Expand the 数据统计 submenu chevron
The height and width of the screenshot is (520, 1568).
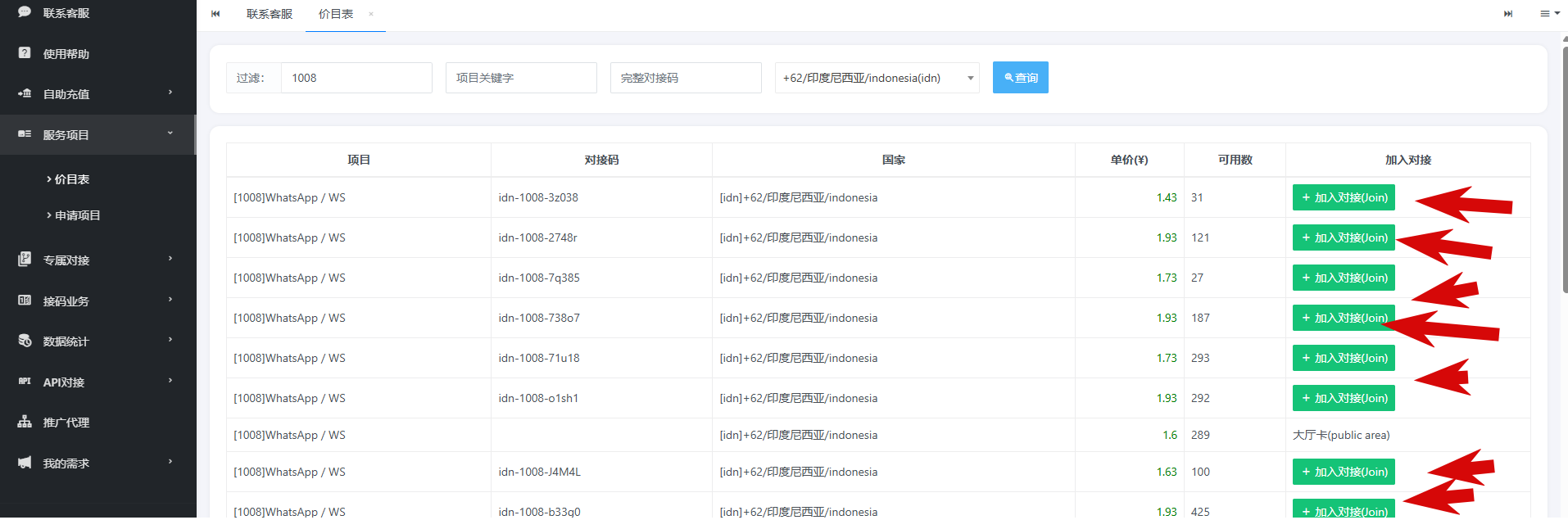(170, 340)
